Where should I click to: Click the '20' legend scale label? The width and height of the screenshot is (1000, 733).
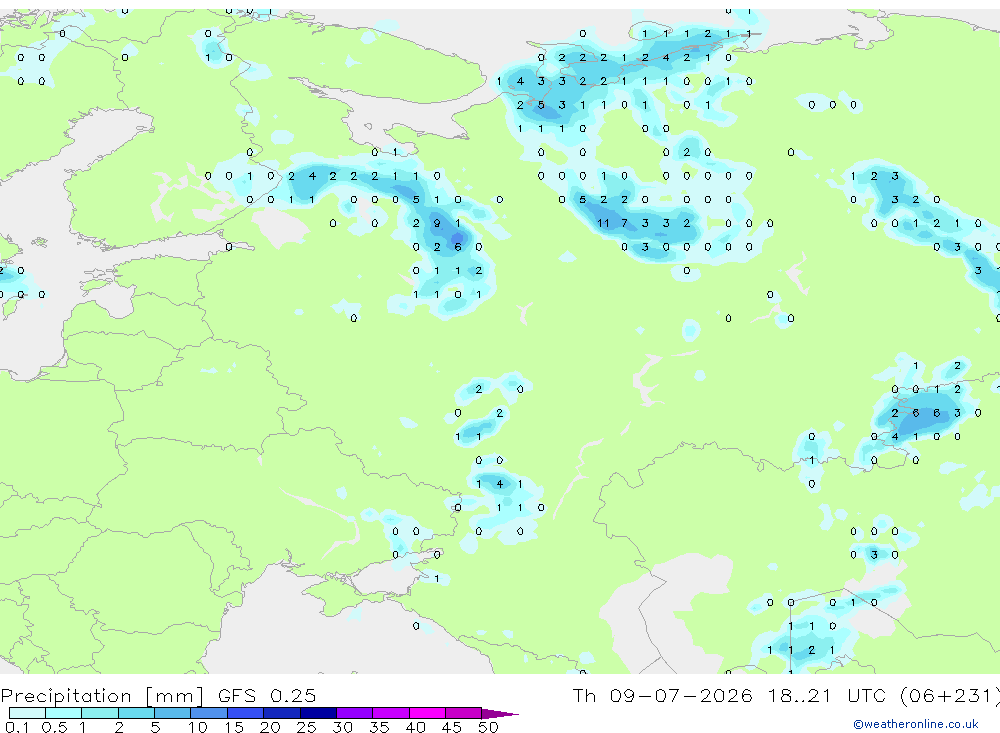[270, 727]
